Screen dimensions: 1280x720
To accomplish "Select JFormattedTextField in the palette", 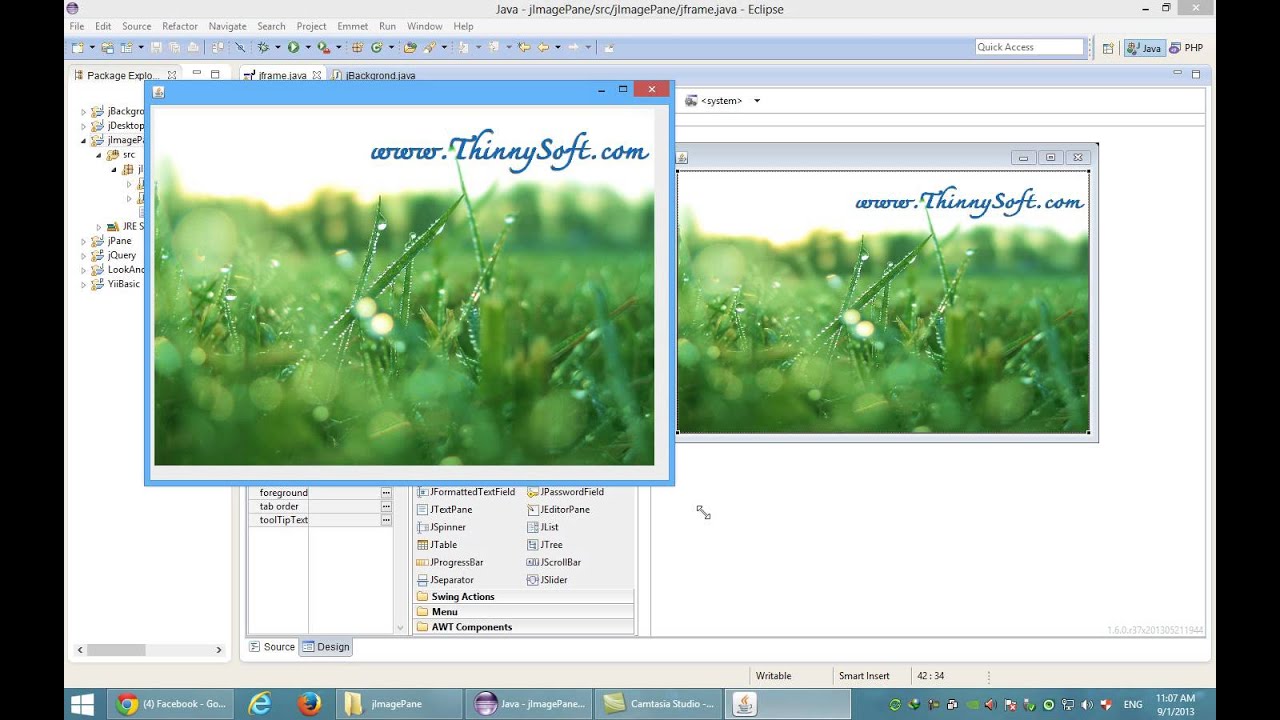I will click(x=466, y=492).
